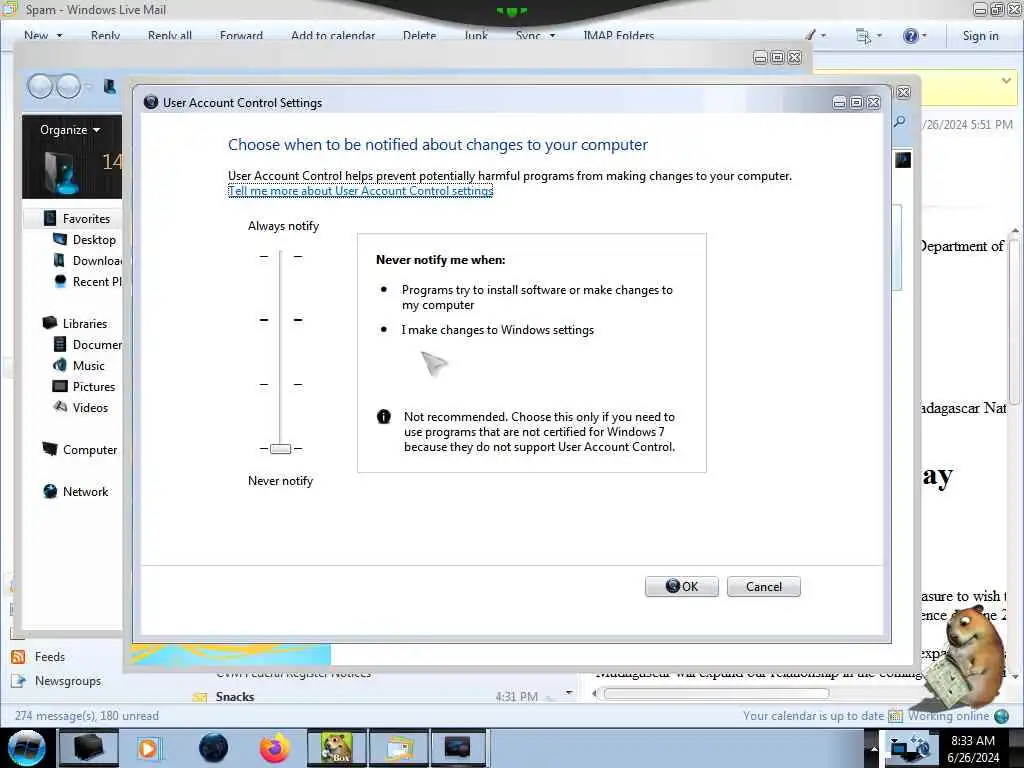Click the Windows Start orb
Screen dimensions: 1024x768
27,748
